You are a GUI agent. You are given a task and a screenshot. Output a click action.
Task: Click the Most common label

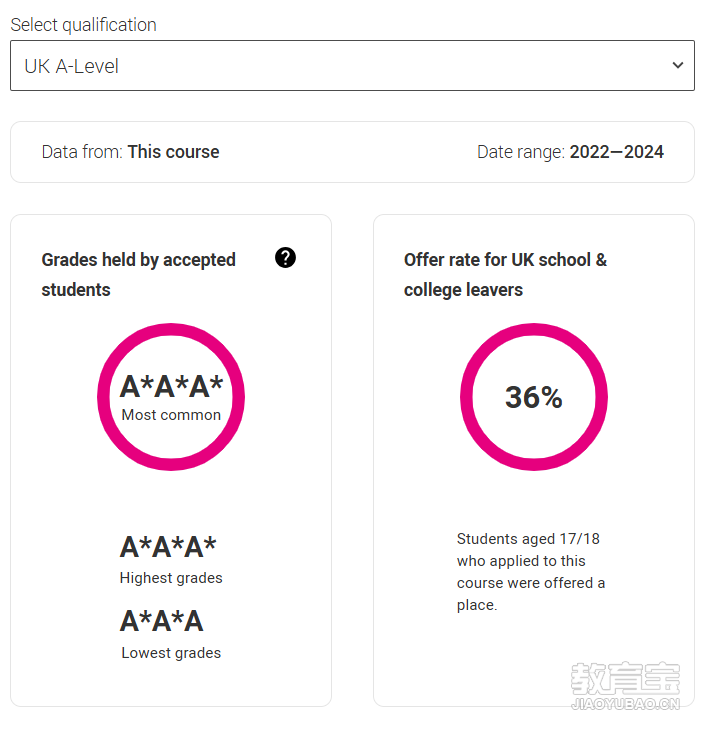tap(171, 415)
